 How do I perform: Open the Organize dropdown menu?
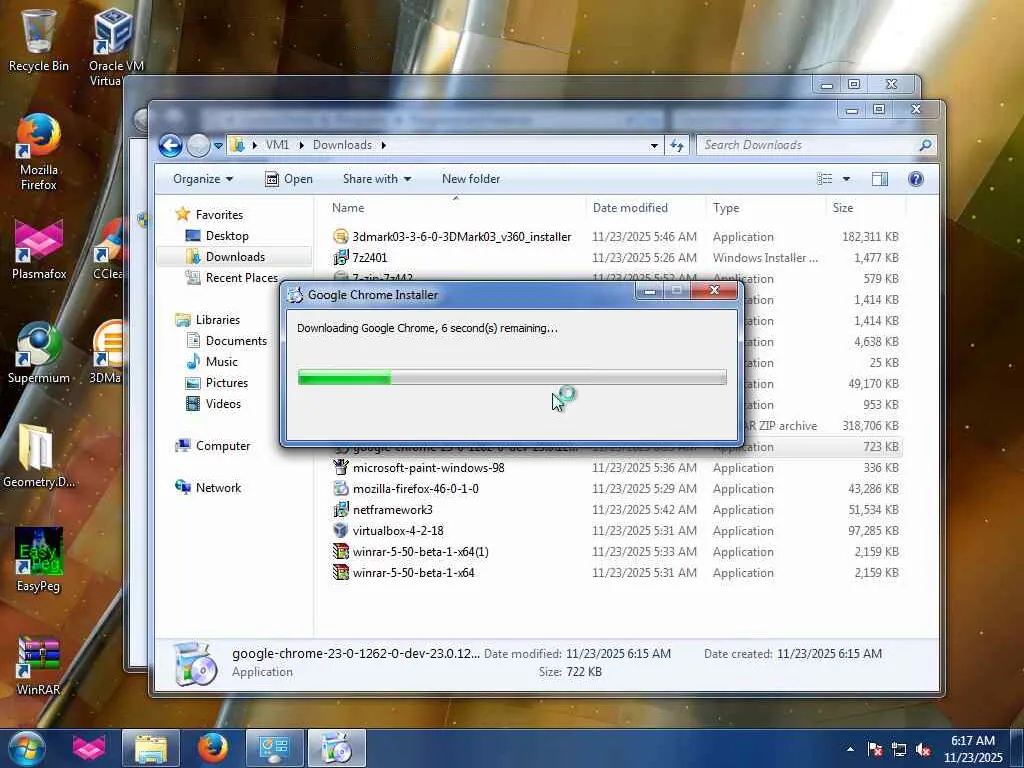pyautogui.click(x=202, y=179)
